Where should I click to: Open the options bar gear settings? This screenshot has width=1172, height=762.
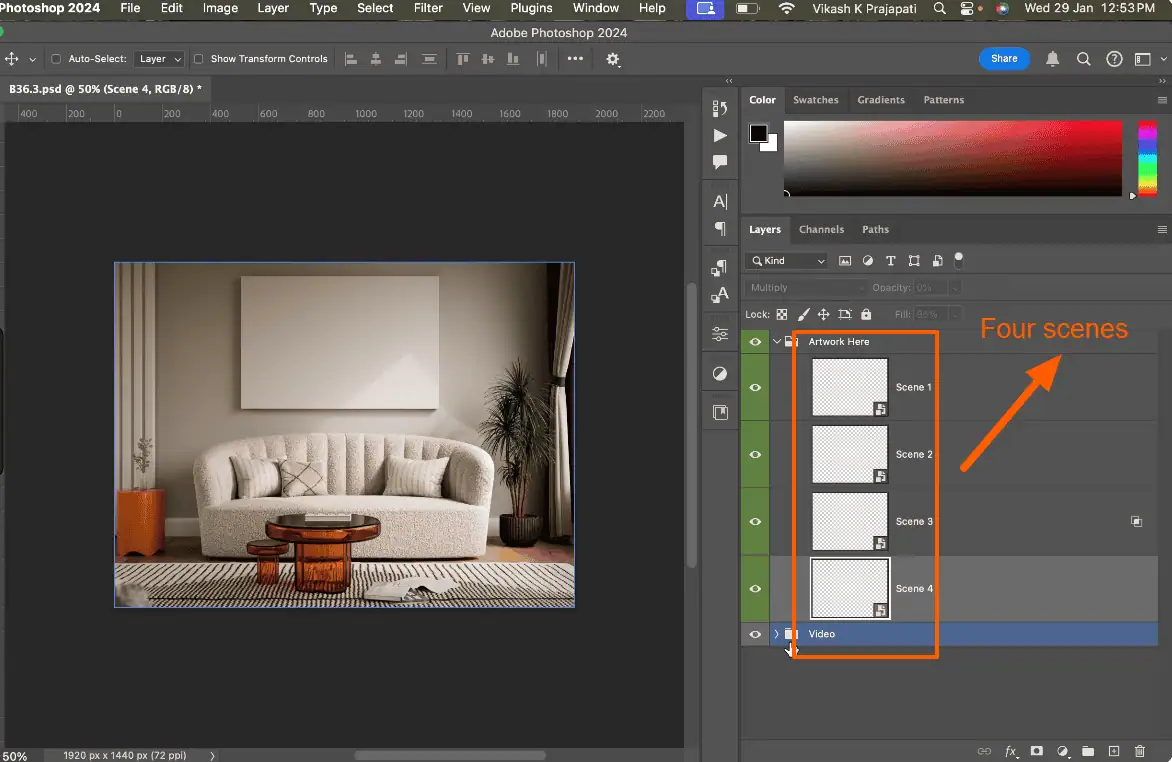click(613, 59)
